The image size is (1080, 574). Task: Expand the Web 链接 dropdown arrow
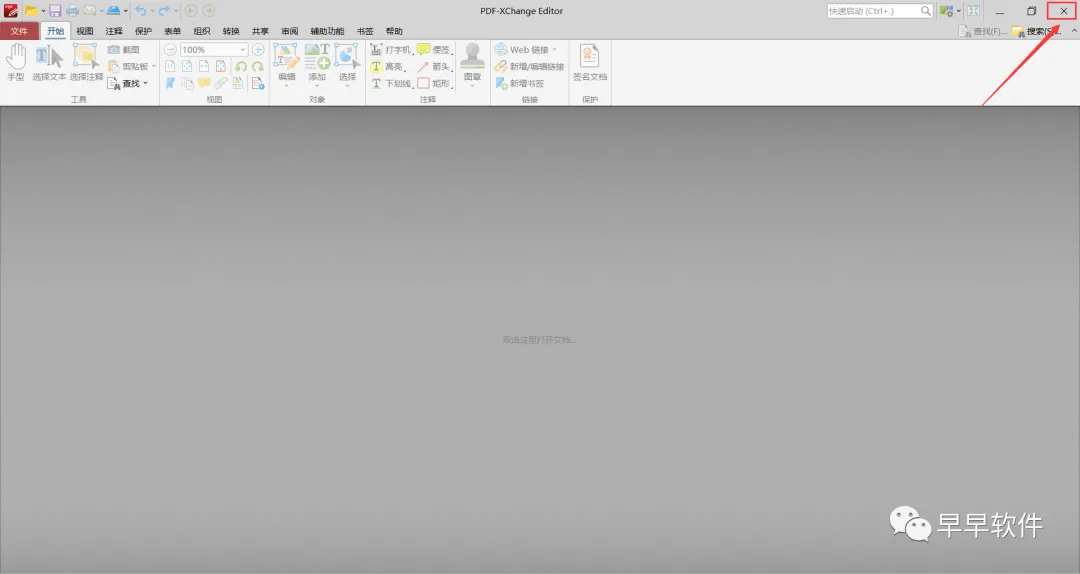tap(554, 50)
